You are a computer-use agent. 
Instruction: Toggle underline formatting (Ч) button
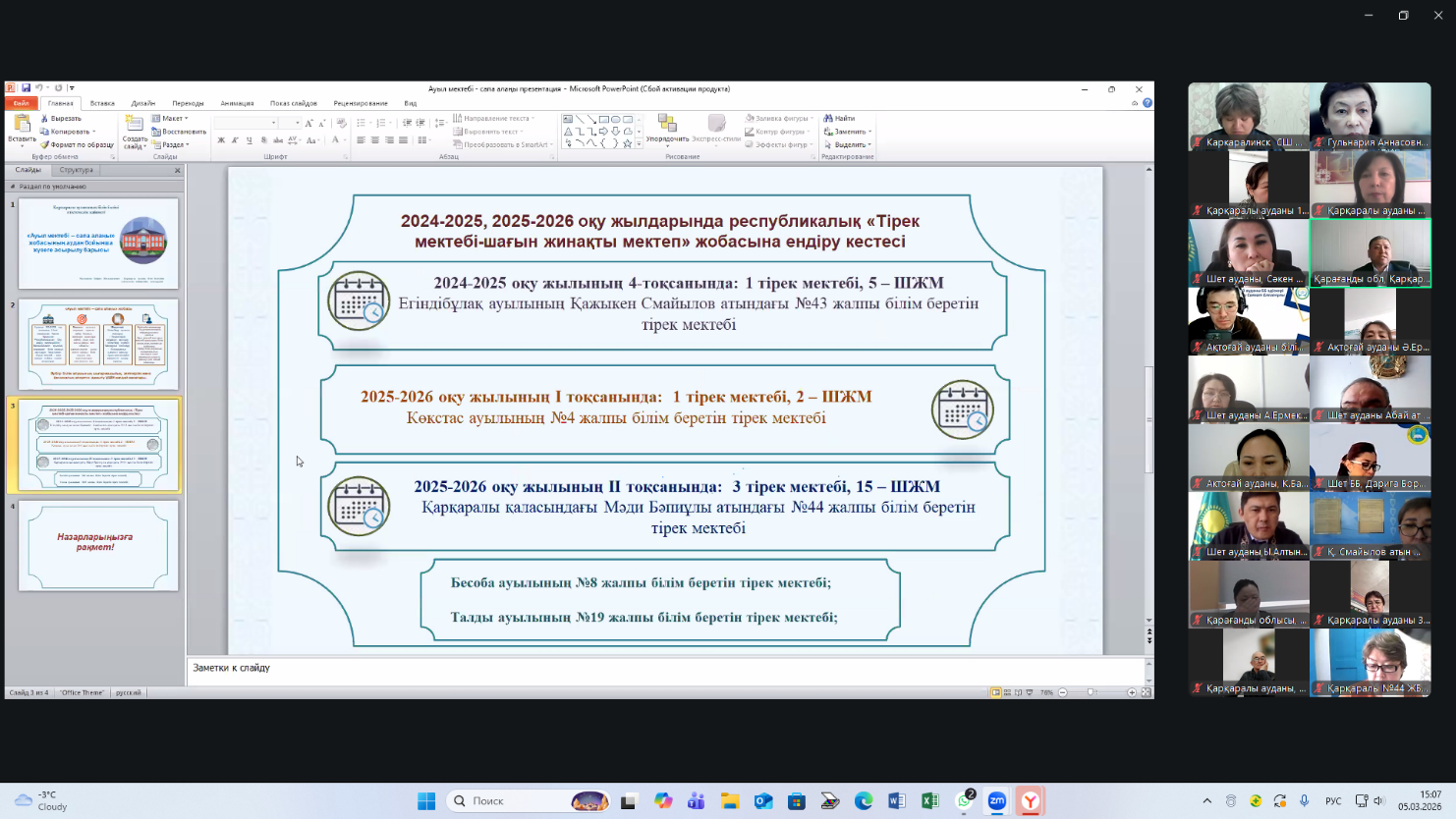pyautogui.click(x=250, y=140)
